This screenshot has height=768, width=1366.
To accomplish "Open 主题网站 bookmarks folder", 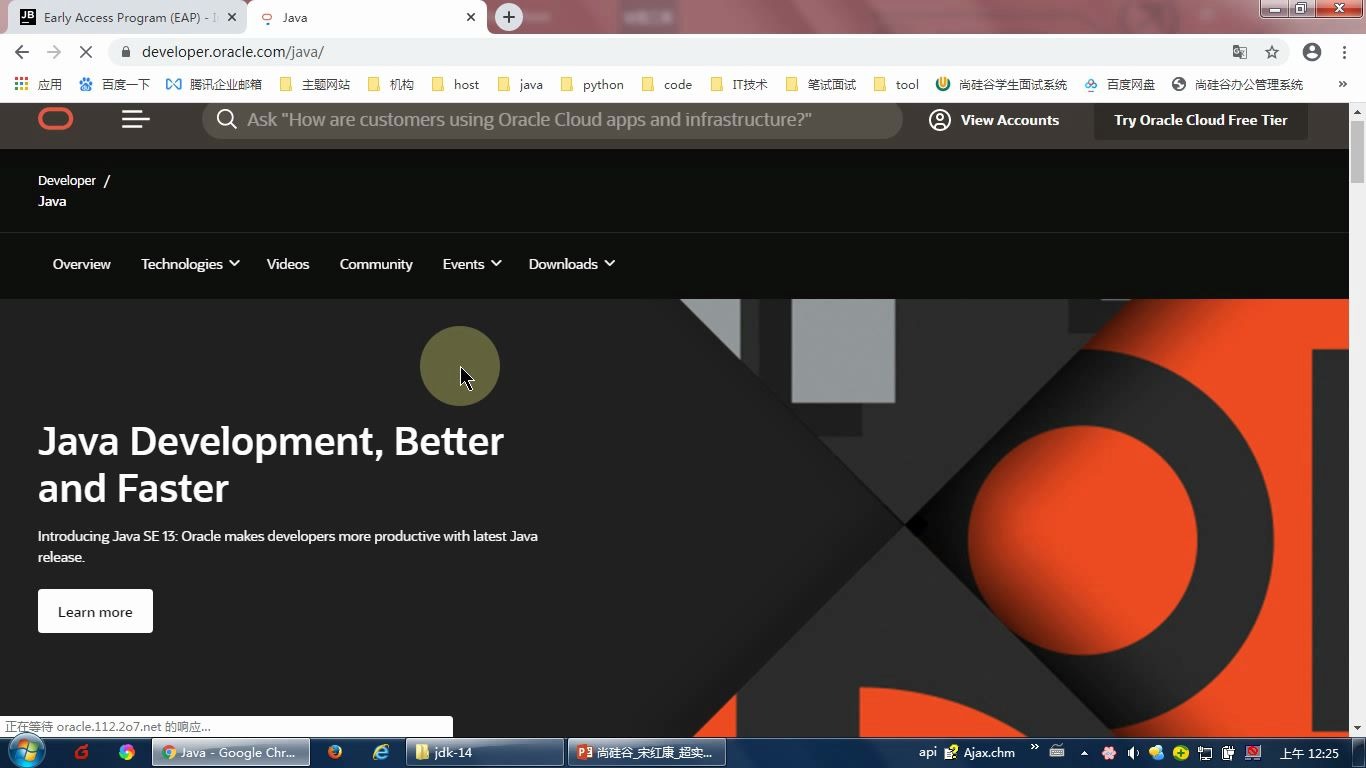I will (x=315, y=84).
